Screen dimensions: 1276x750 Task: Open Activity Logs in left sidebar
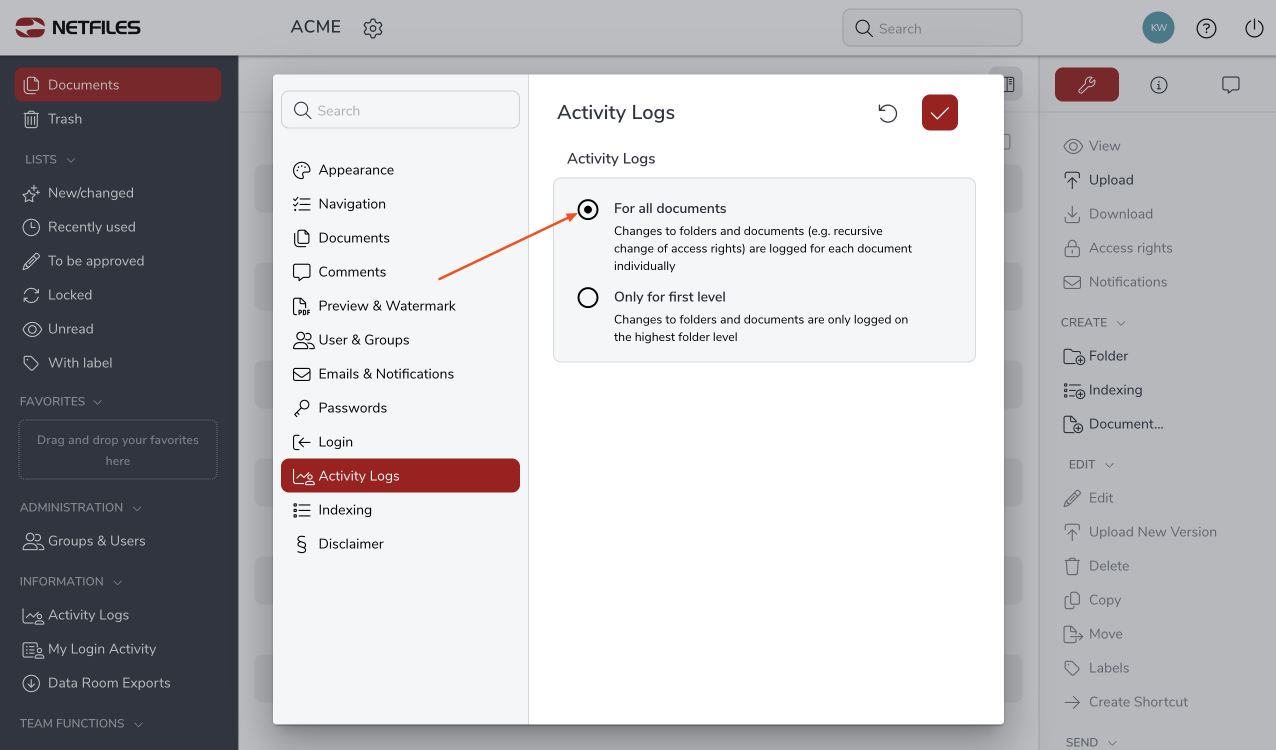coord(118,615)
